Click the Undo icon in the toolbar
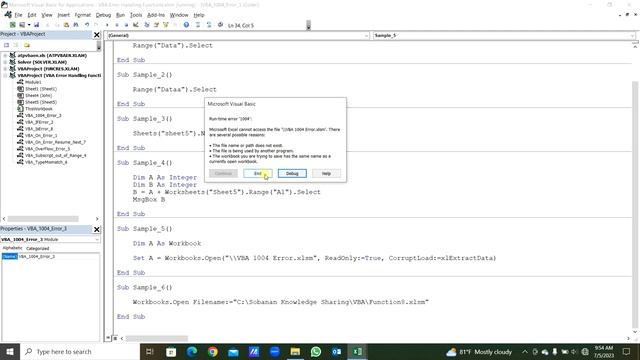Image resolution: width=640 pixels, height=360 pixels. [x=87, y=25]
